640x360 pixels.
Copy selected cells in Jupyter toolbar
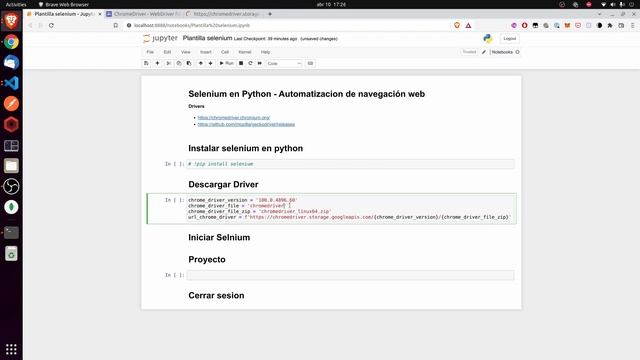[x=179, y=63]
